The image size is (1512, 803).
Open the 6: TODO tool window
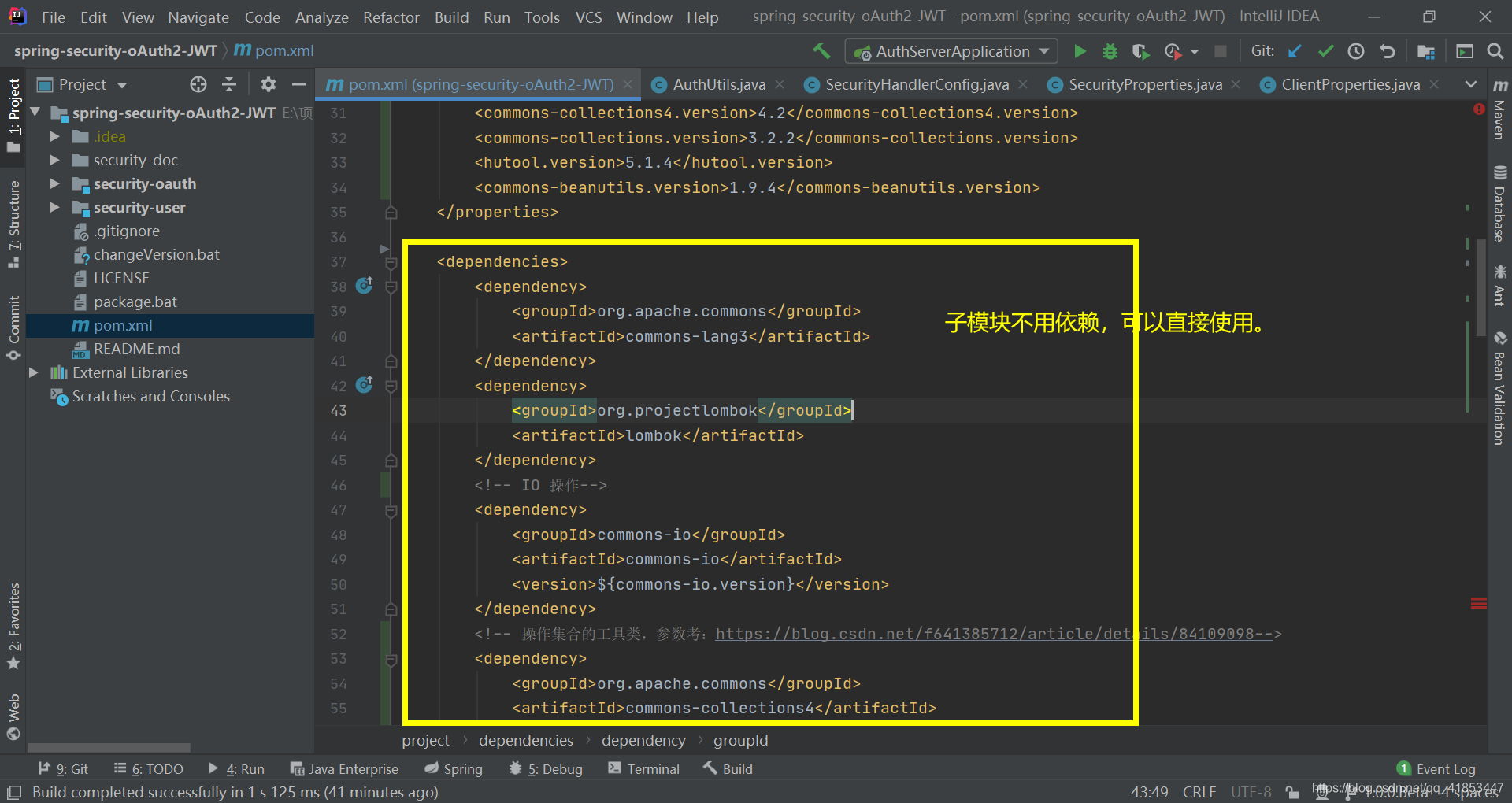click(148, 769)
